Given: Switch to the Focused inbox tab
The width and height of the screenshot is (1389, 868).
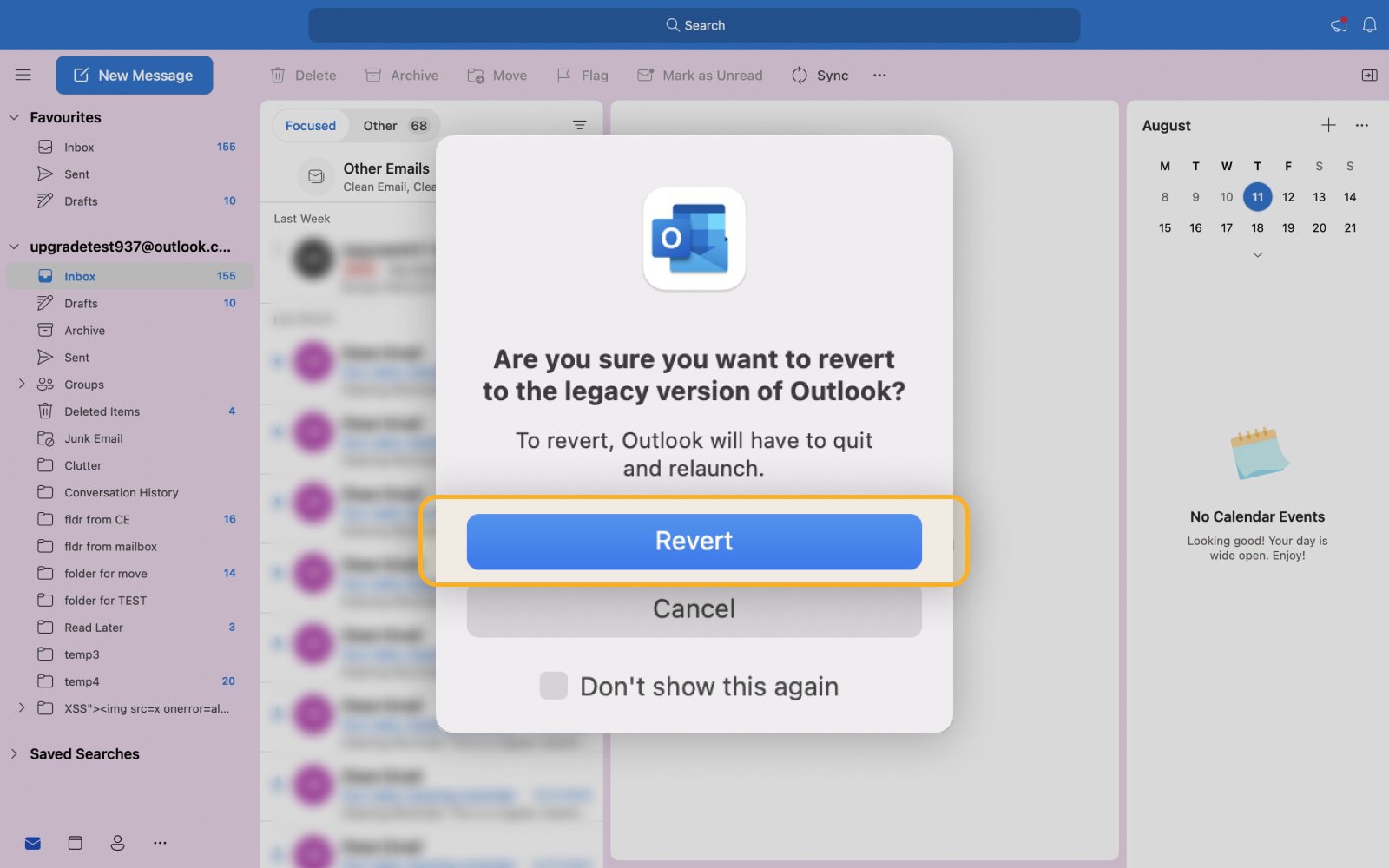Looking at the screenshot, I should pyautogui.click(x=310, y=126).
